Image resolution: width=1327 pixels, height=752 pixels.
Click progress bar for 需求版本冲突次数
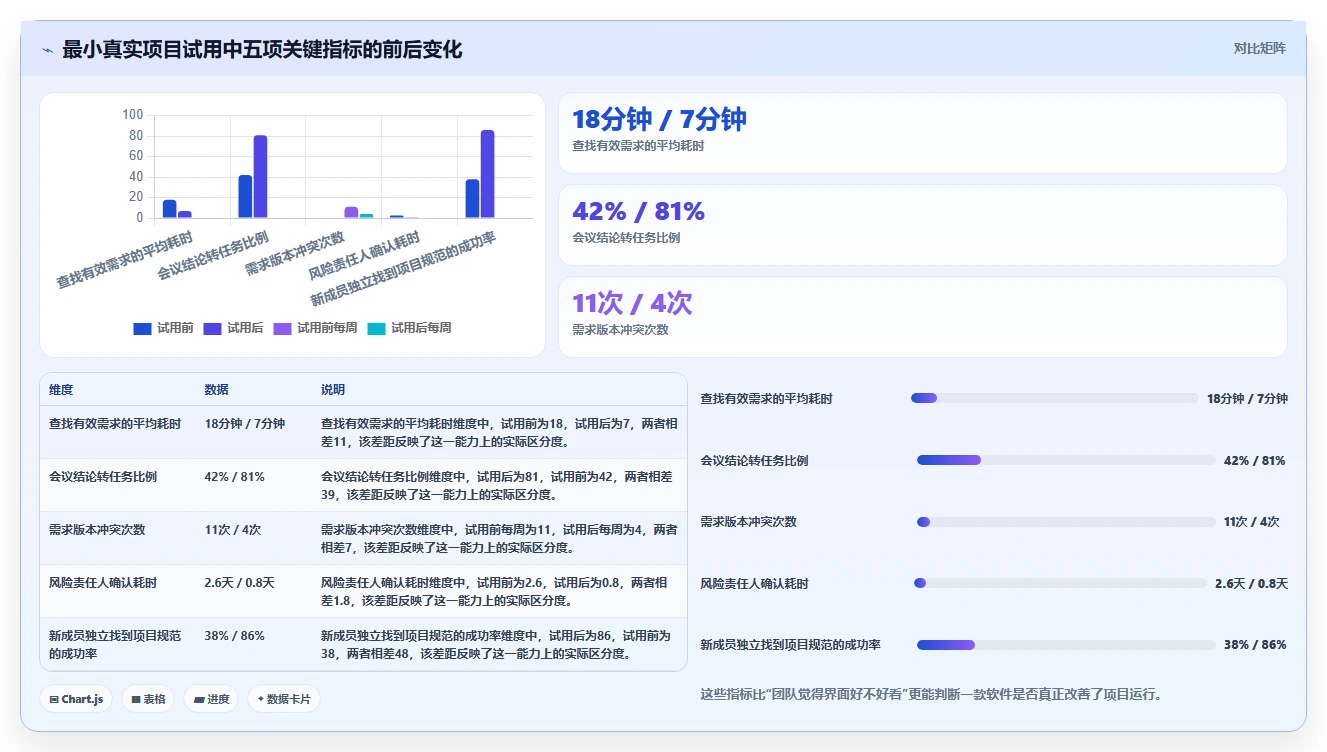[1066, 522]
